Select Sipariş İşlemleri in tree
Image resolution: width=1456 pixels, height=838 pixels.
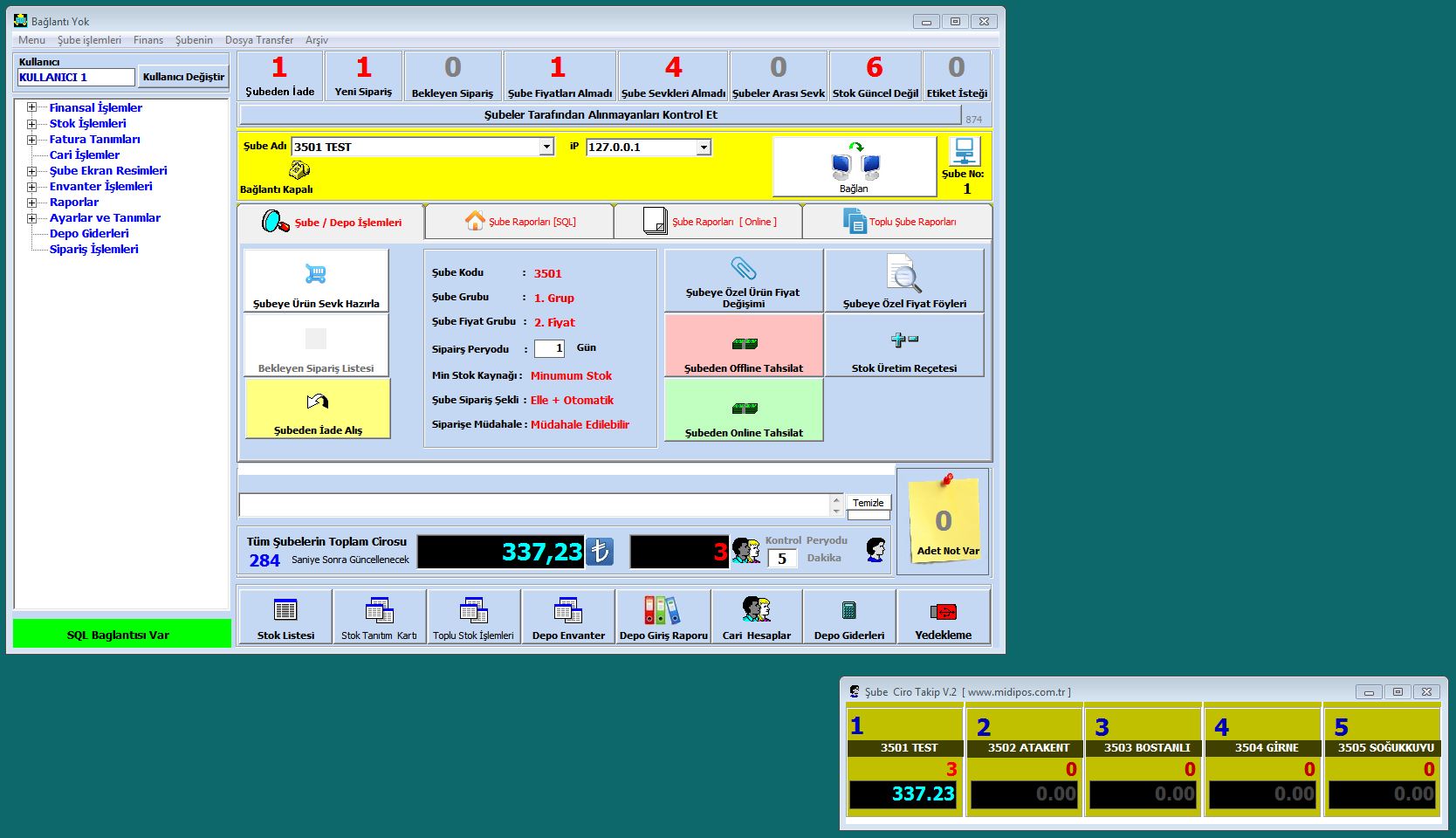click(93, 249)
